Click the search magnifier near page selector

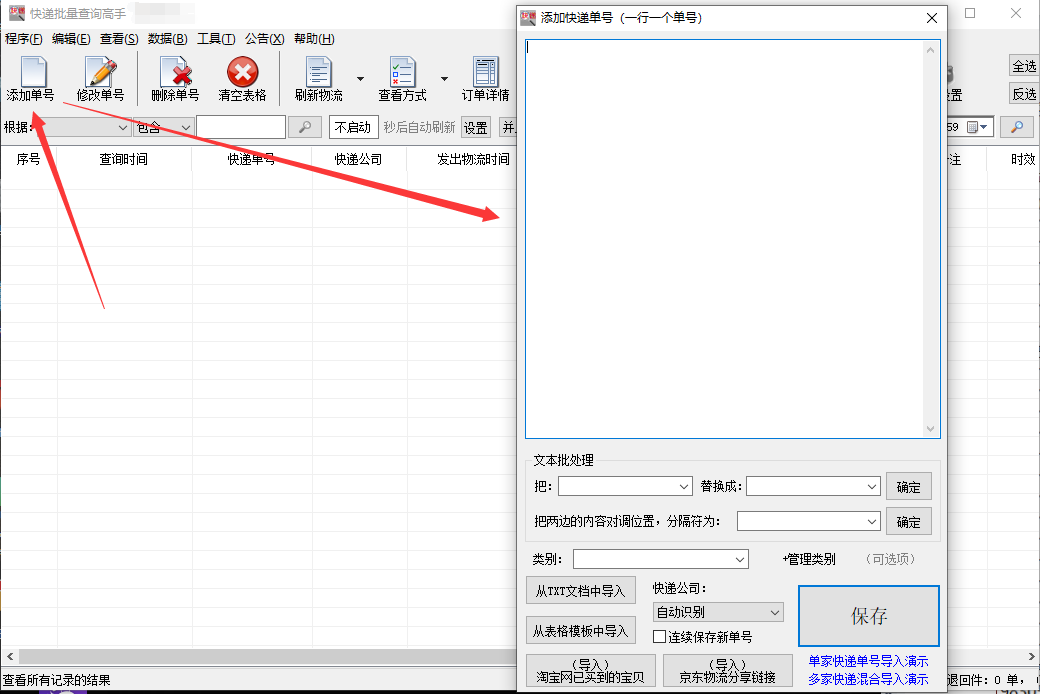tap(1017, 127)
